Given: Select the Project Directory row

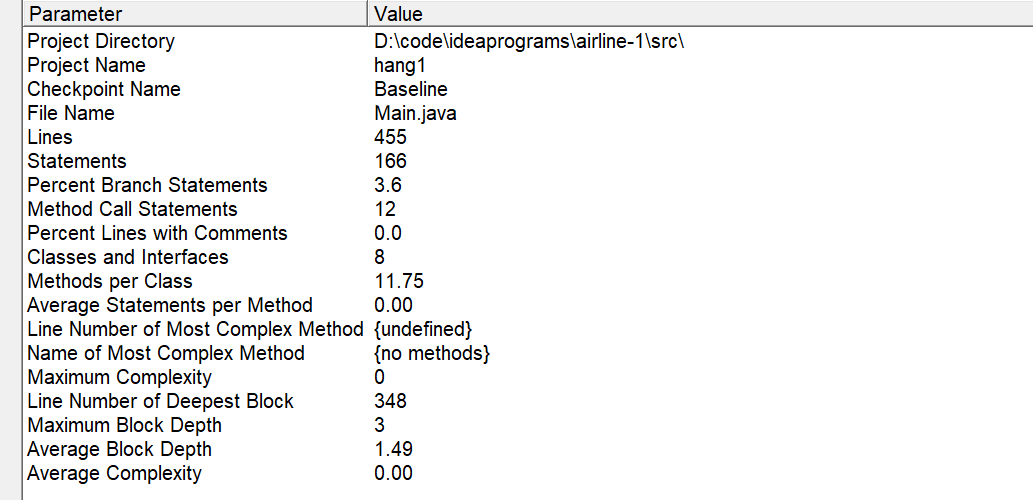Looking at the screenshot, I should pyautogui.click(x=528, y=41).
